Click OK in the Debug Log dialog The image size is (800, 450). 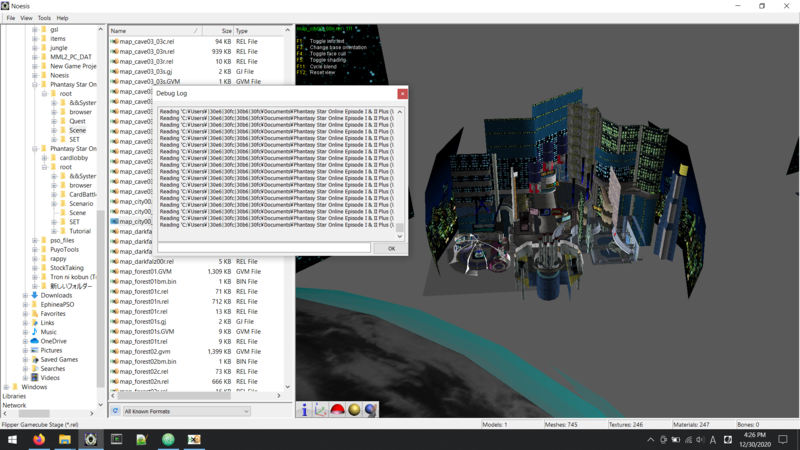pyautogui.click(x=391, y=248)
